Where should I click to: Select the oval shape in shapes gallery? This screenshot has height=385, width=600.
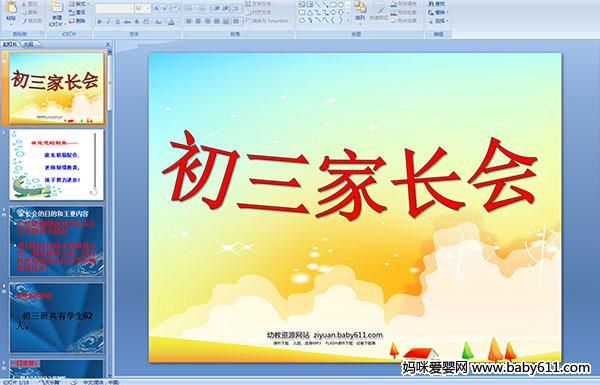(342, 5)
